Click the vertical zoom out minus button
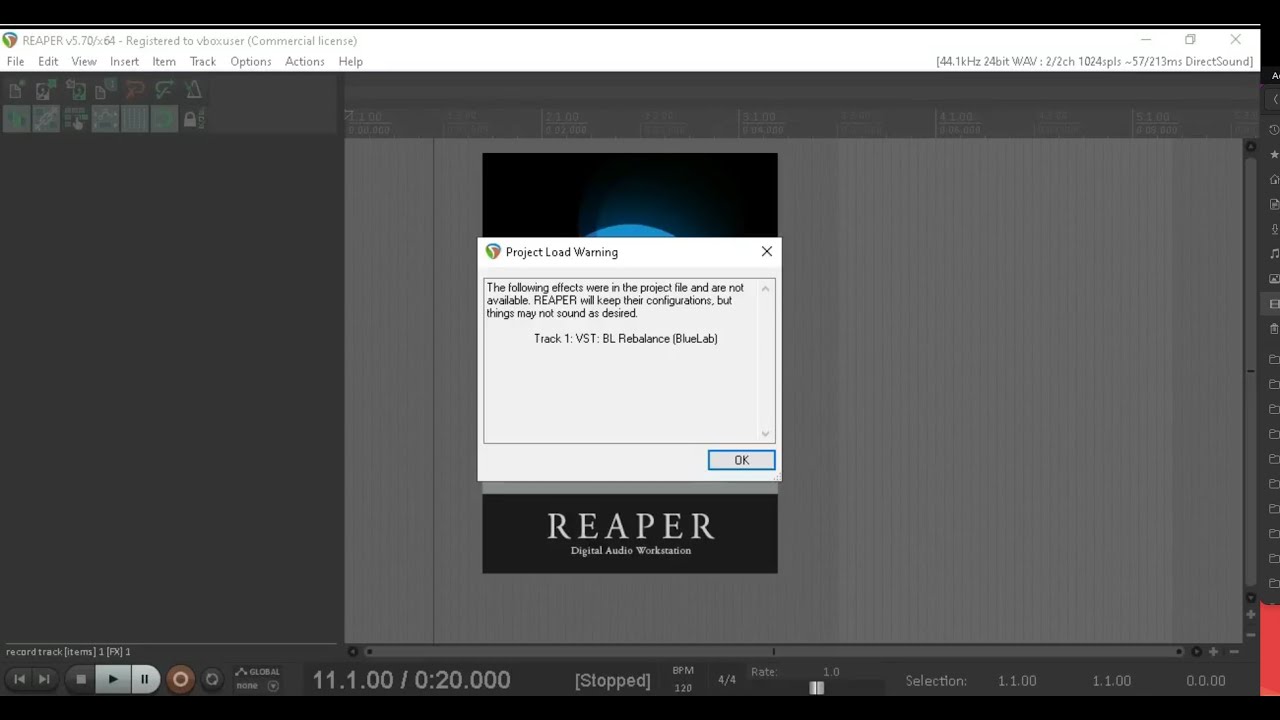This screenshot has height=720, width=1280. 1251,634
